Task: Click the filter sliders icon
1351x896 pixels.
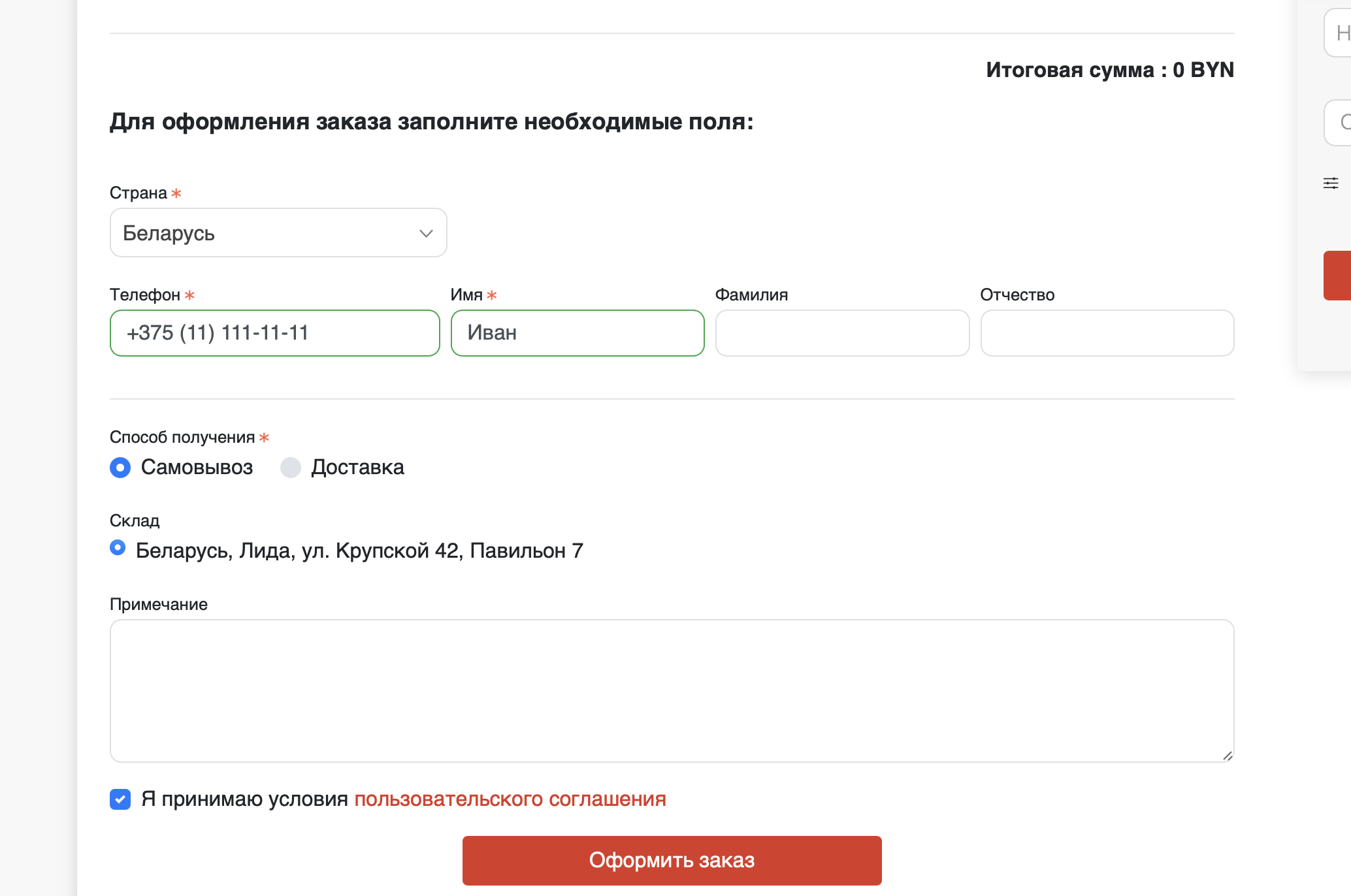Action: coord(1331,184)
